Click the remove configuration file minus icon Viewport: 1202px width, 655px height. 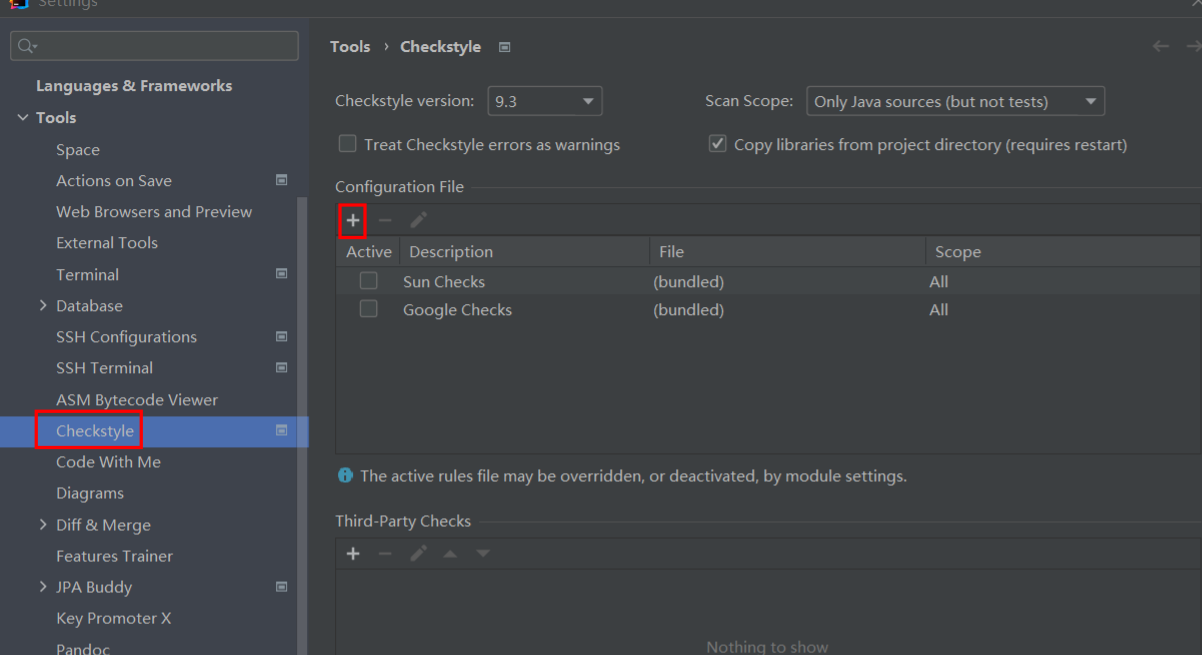click(x=385, y=220)
